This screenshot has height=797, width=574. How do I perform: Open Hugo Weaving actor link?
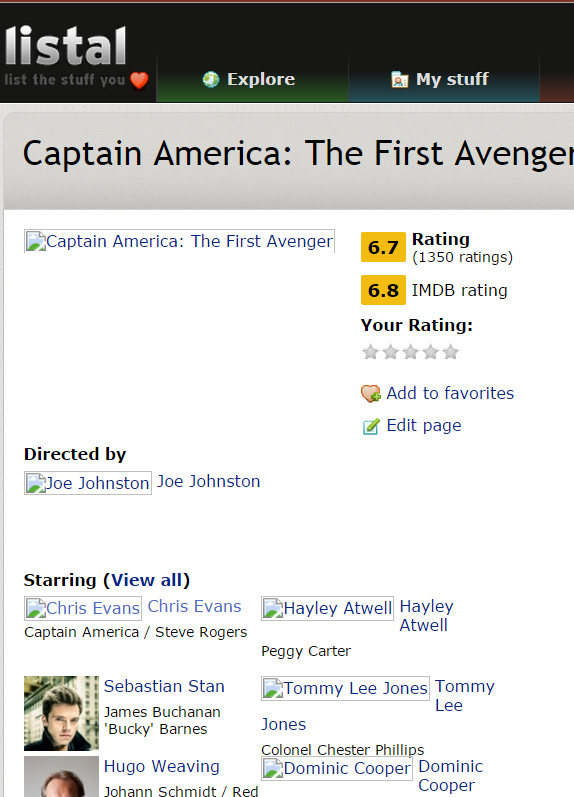pos(162,766)
